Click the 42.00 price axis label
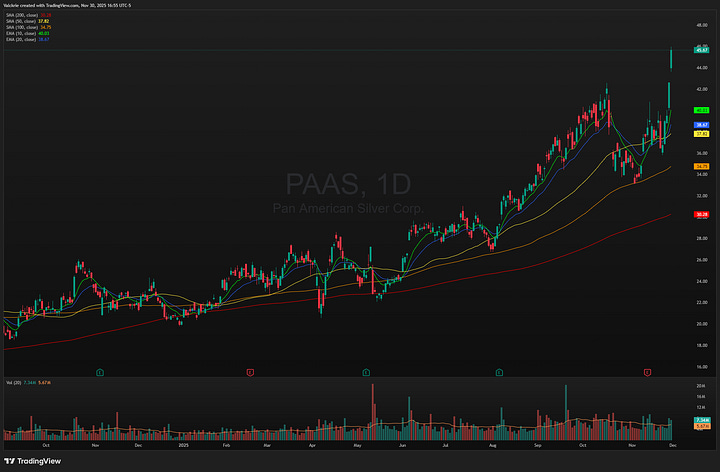 click(x=702, y=89)
